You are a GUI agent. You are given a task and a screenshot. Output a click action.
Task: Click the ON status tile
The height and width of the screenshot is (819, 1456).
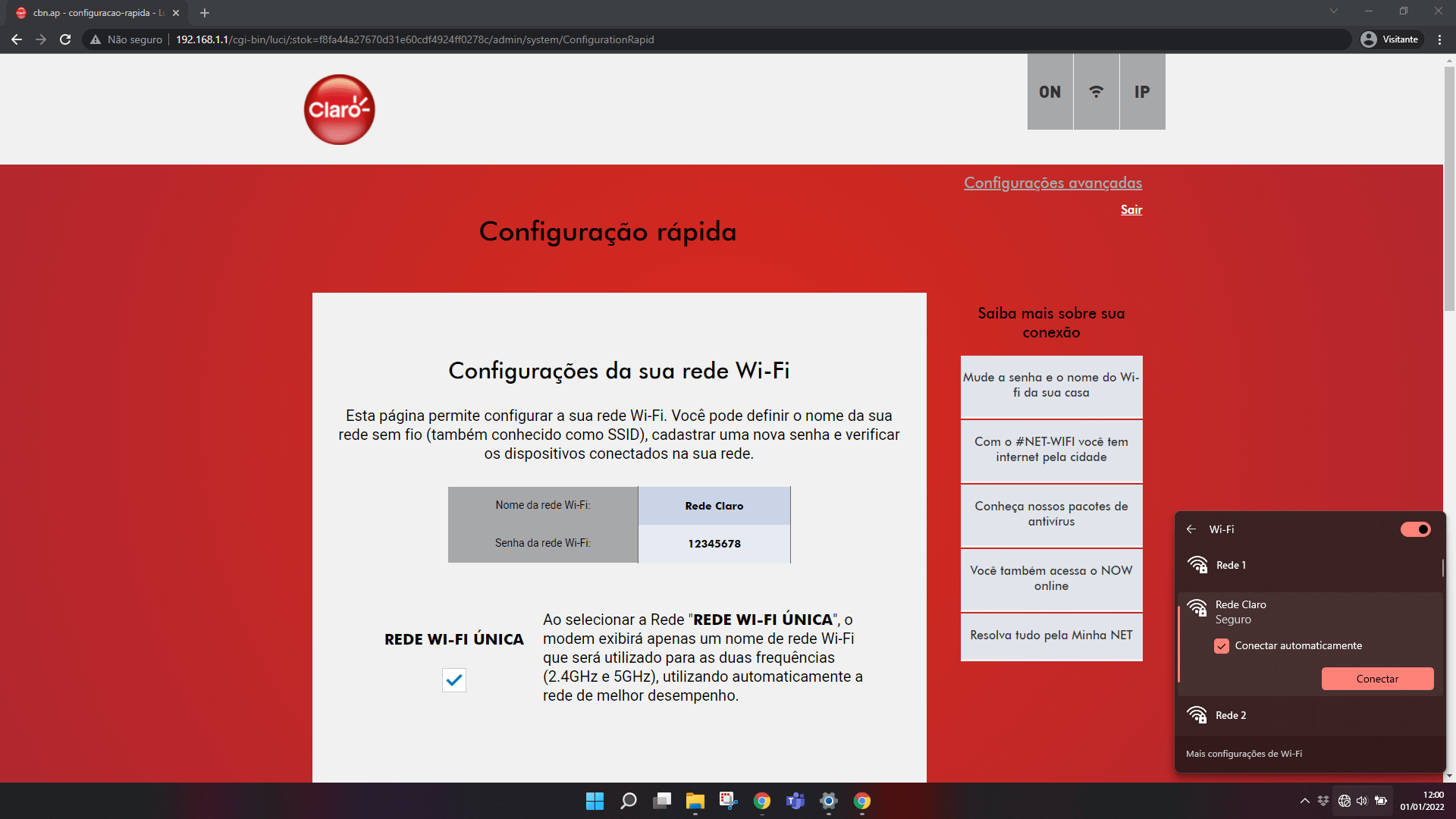click(1050, 92)
